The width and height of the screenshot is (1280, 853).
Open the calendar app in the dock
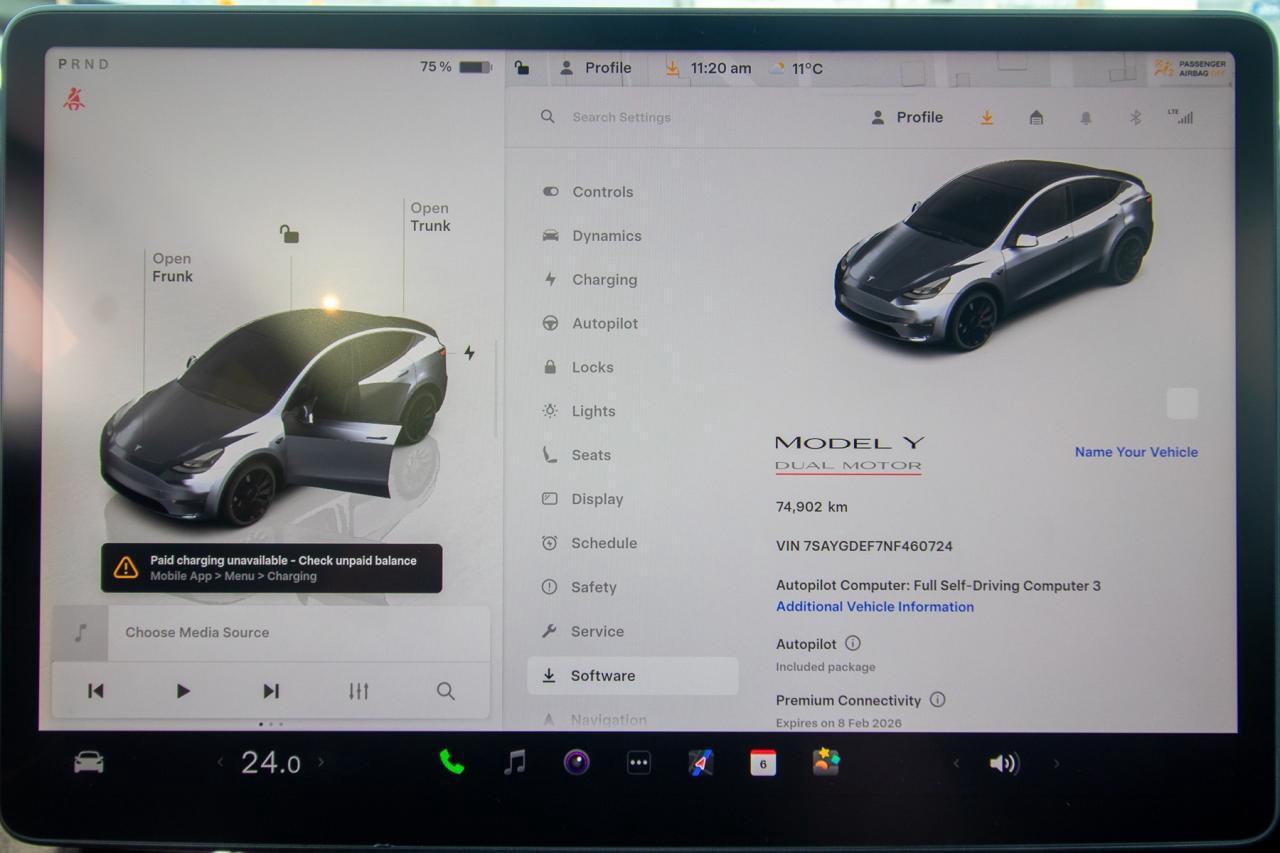(x=763, y=763)
